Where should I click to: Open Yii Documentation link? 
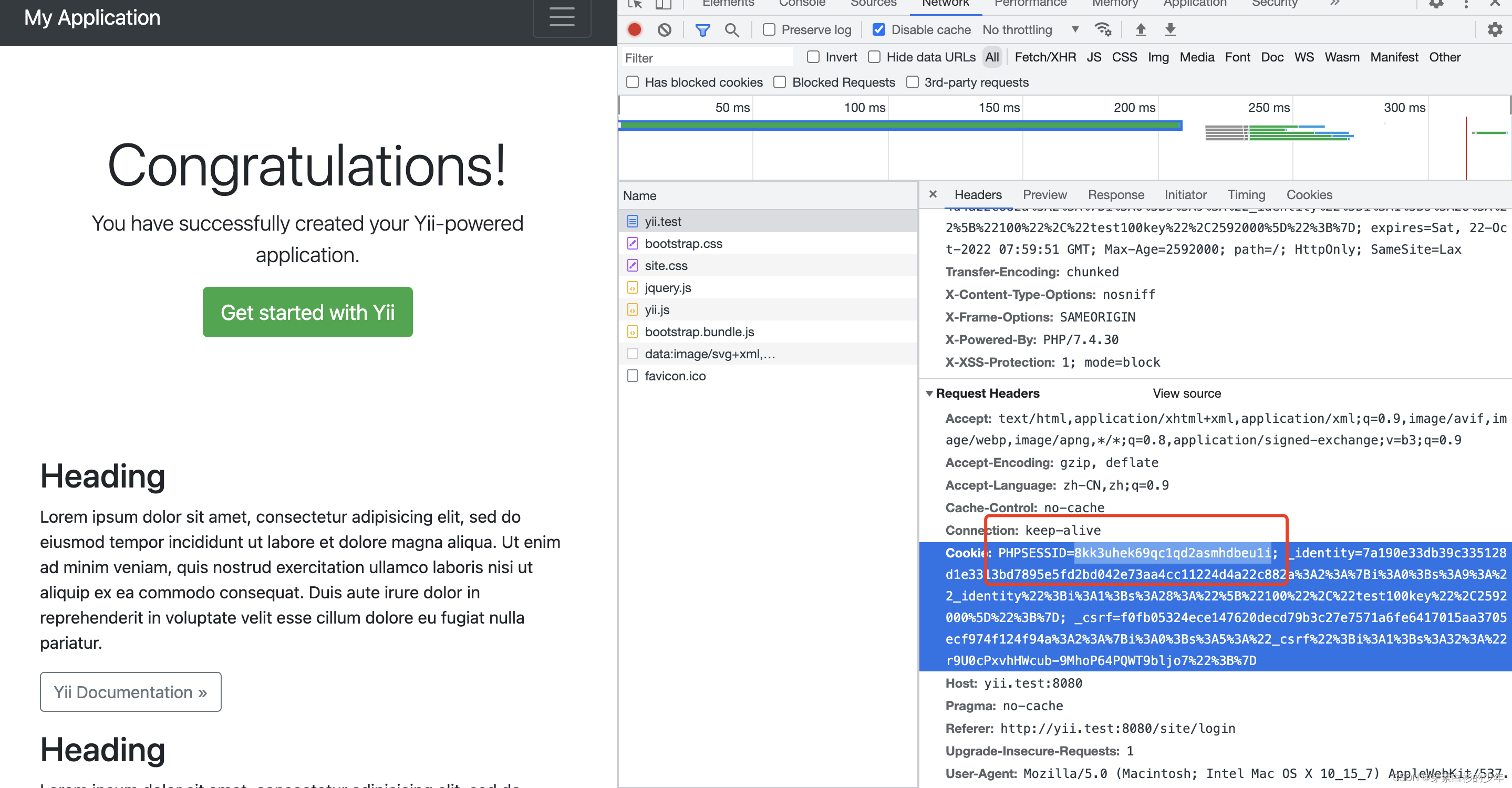130,692
